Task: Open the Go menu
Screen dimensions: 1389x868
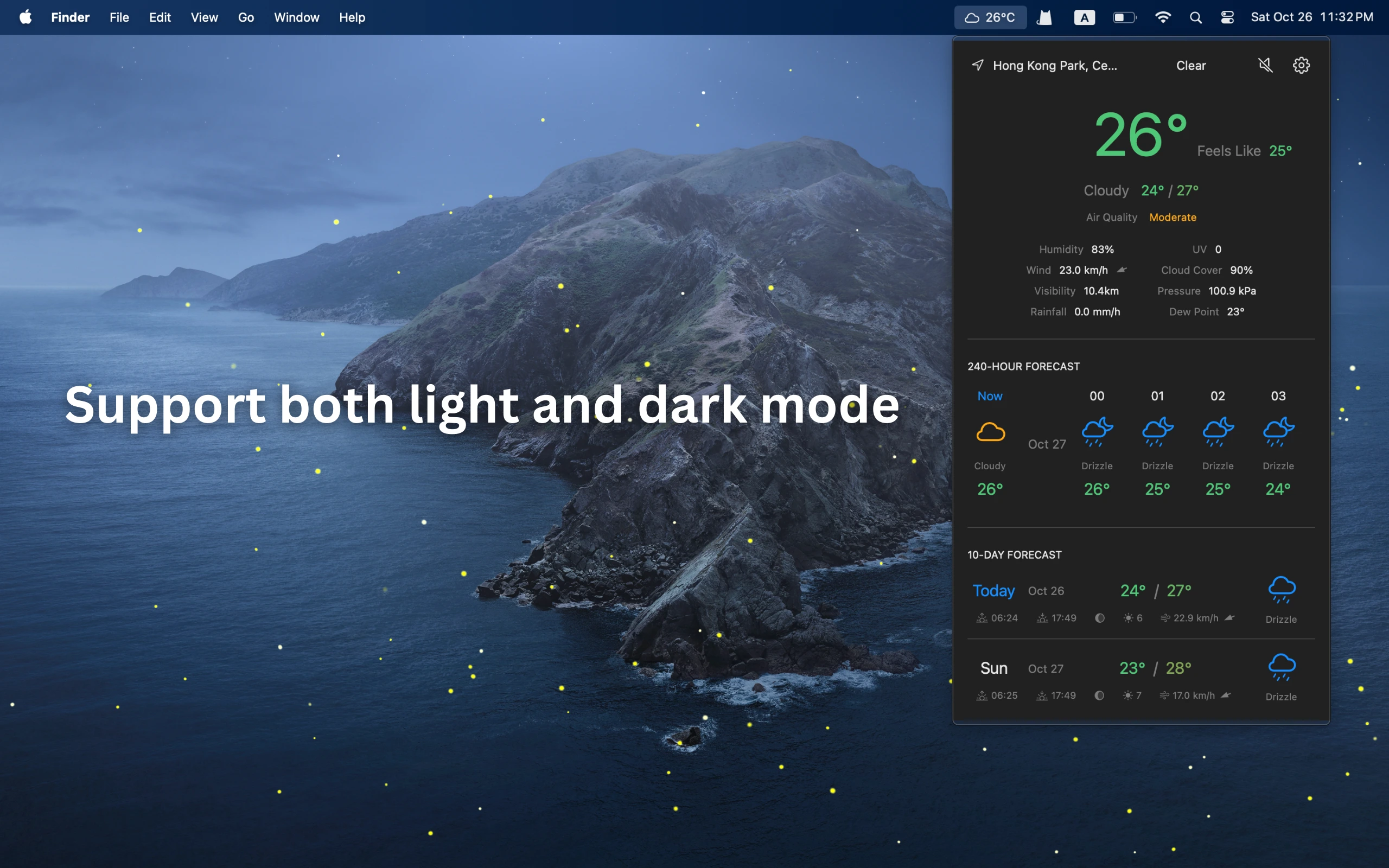Action: pyautogui.click(x=246, y=18)
